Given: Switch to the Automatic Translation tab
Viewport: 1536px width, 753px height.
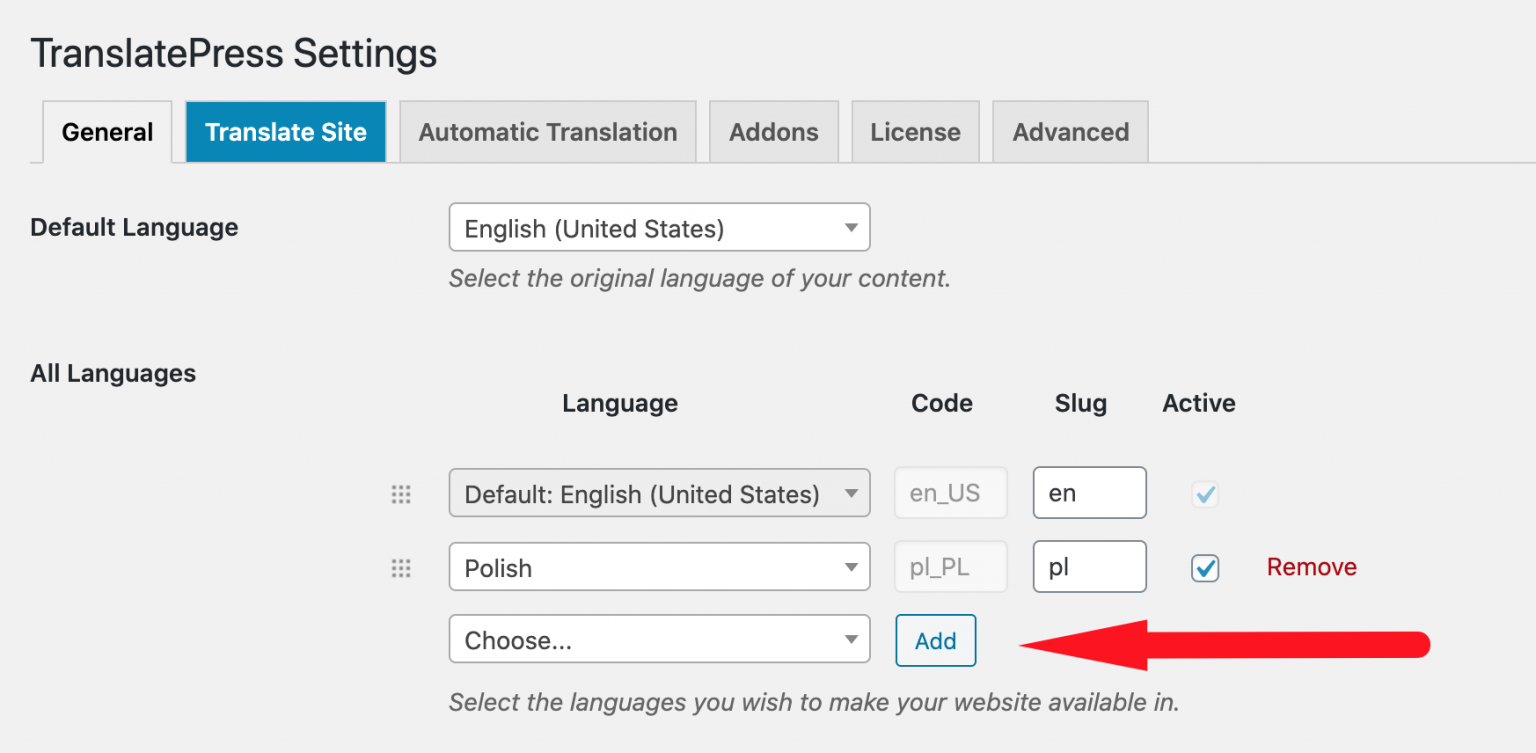Looking at the screenshot, I should point(547,131).
